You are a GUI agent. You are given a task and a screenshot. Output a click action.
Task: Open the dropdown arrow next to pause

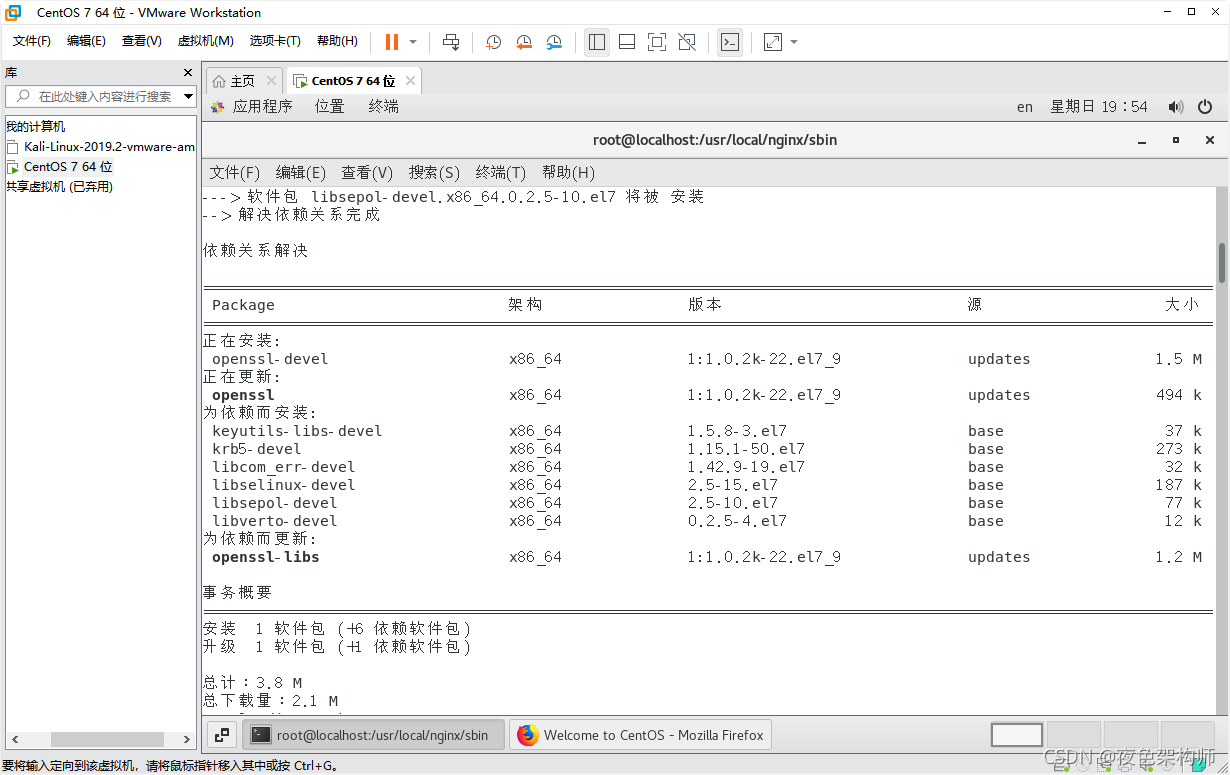click(x=413, y=42)
